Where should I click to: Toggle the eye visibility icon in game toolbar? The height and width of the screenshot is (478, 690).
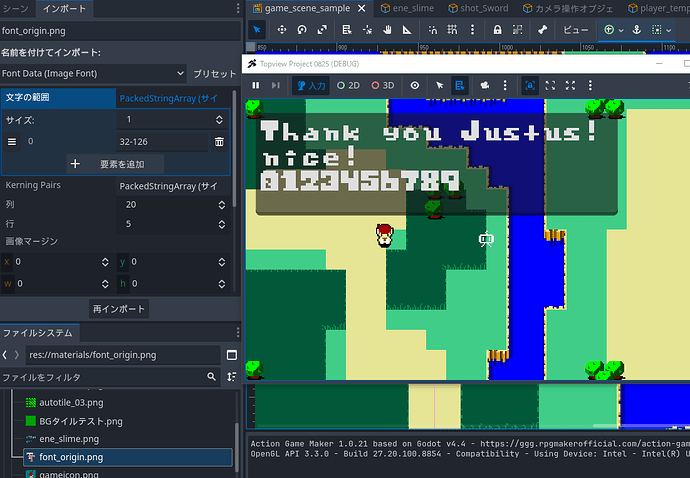pyautogui.click(x=415, y=85)
